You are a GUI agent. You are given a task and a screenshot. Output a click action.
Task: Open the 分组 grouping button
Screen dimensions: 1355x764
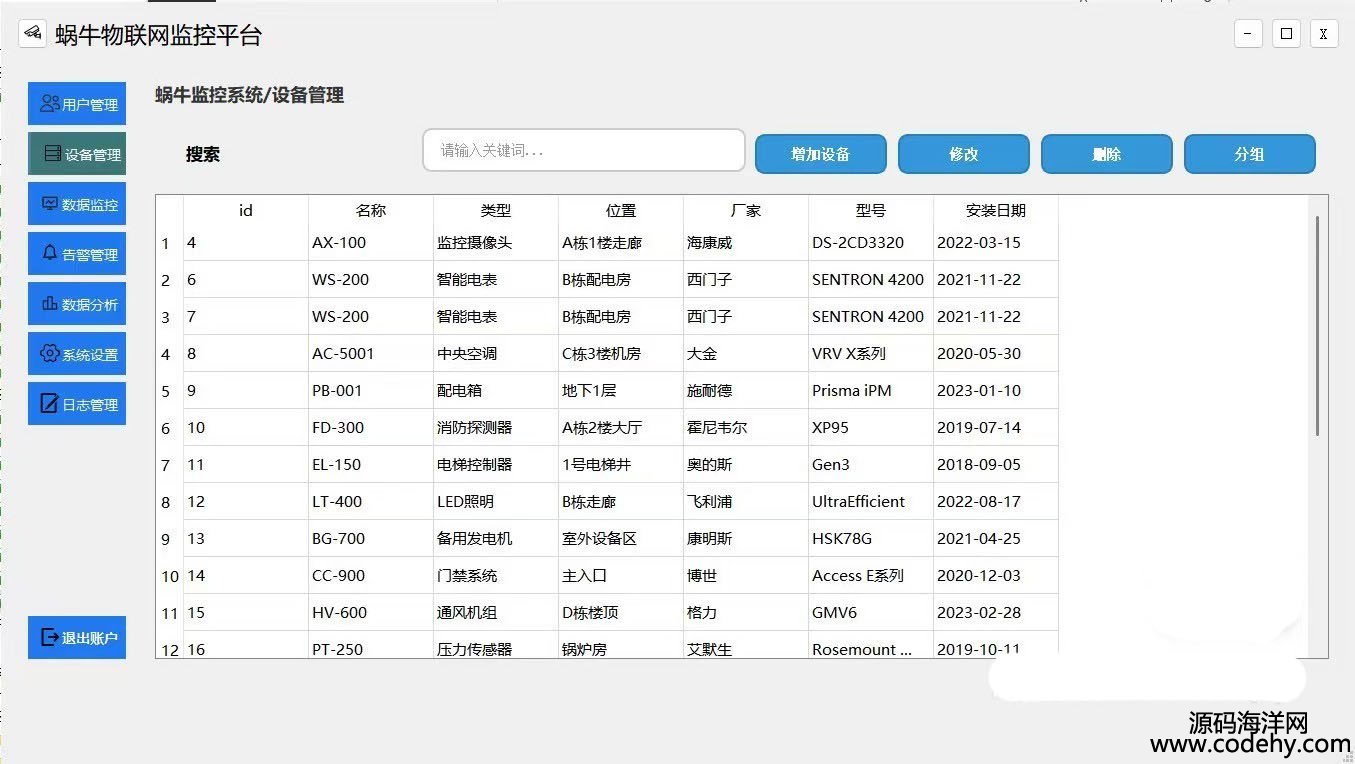click(1249, 154)
